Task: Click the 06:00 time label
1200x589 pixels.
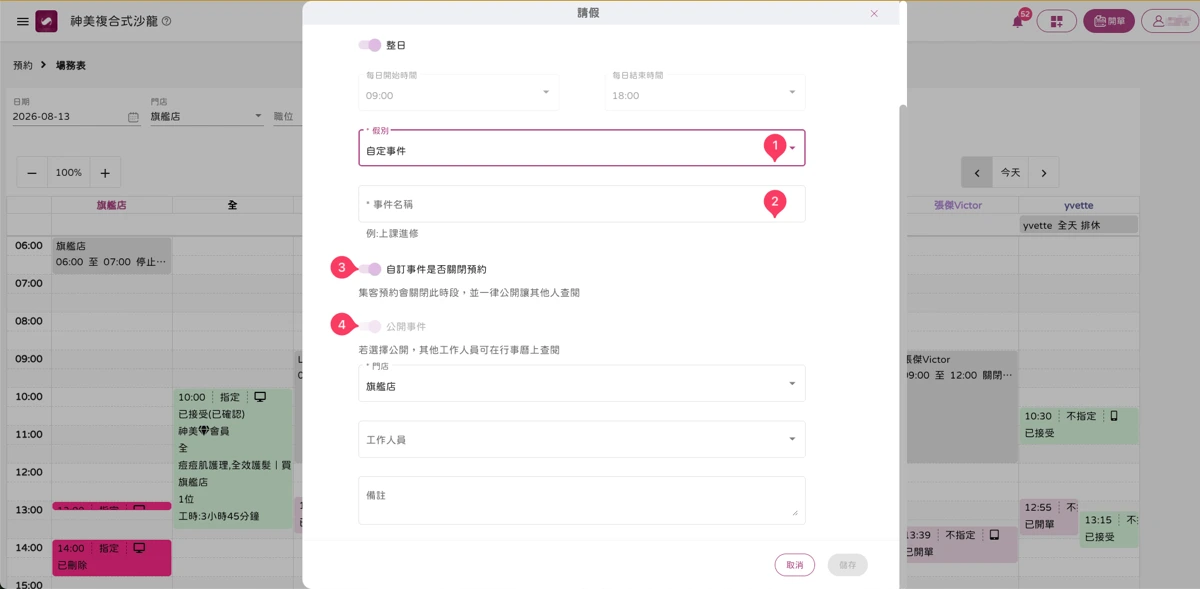Action: pyautogui.click(x=29, y=245)
